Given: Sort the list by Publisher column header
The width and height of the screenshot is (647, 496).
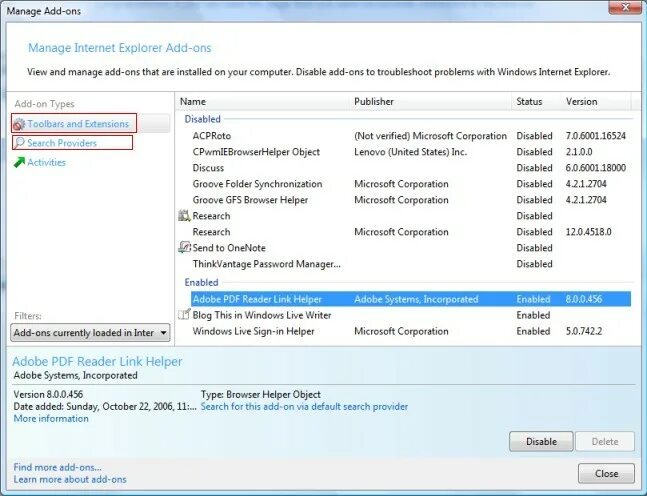Looking at the screenshot, I should coord(431,102).
